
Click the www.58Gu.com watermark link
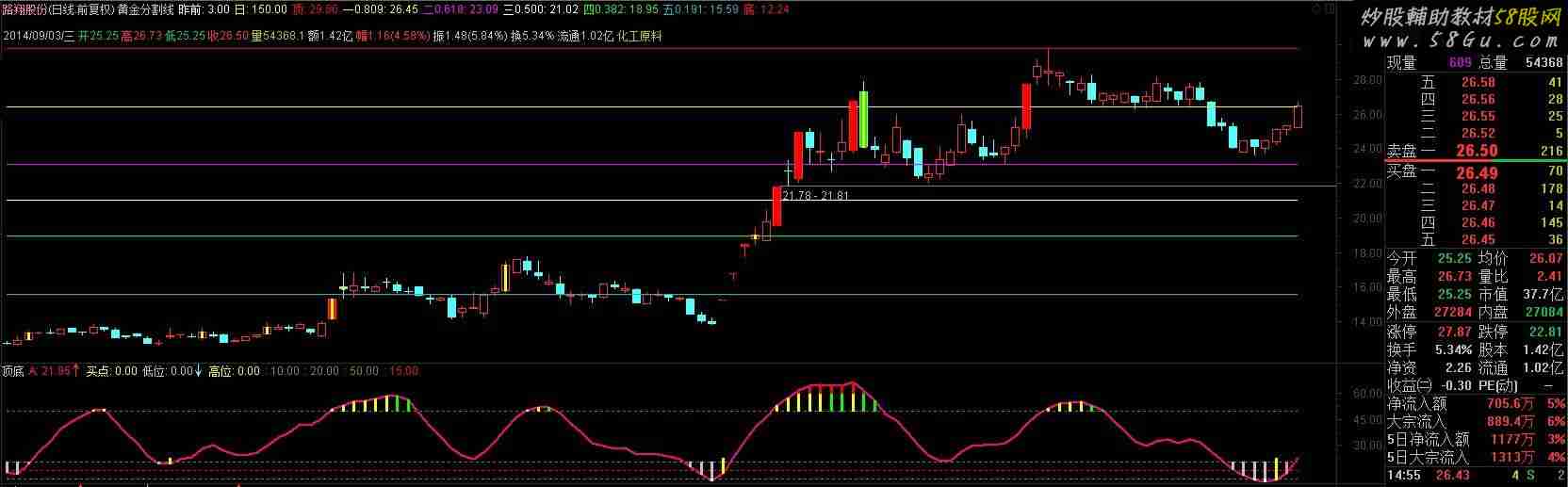pos(1460,41)
